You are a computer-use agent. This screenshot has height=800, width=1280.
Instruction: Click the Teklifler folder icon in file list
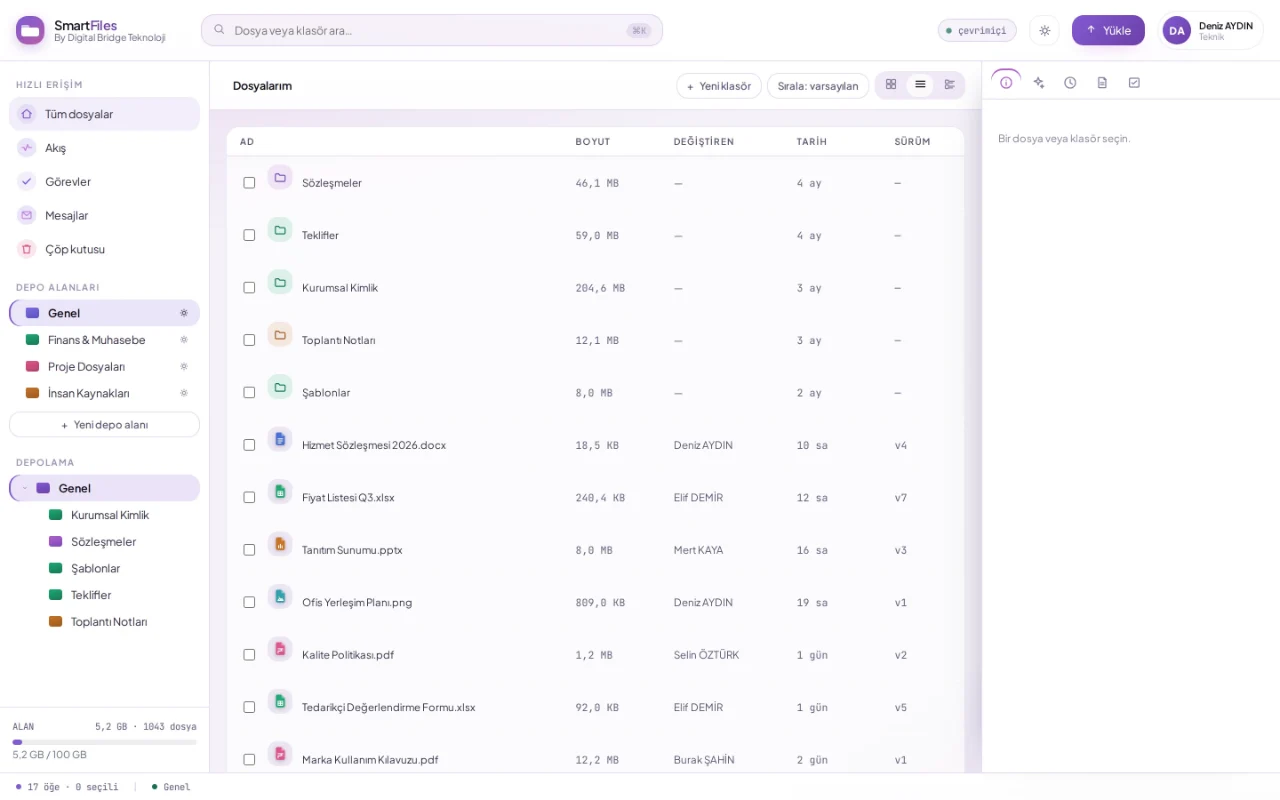click(280, 230)
